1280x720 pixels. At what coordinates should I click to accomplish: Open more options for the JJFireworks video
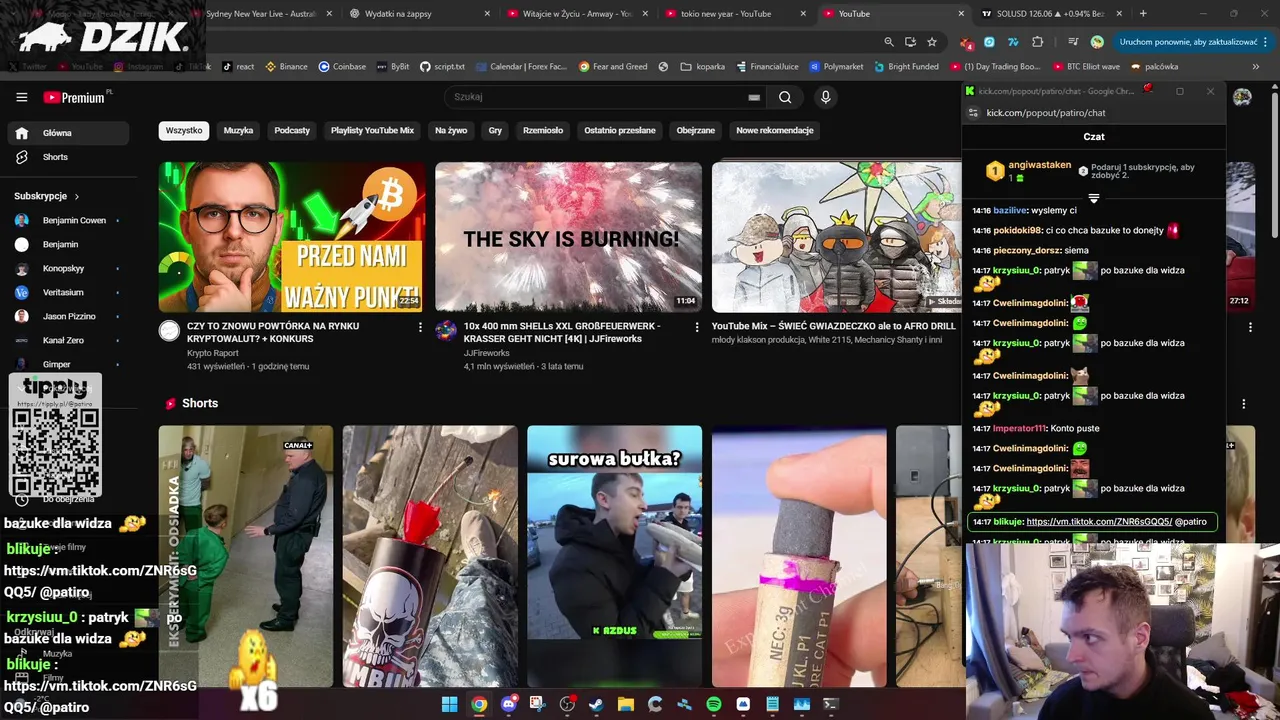click(697, 327)
